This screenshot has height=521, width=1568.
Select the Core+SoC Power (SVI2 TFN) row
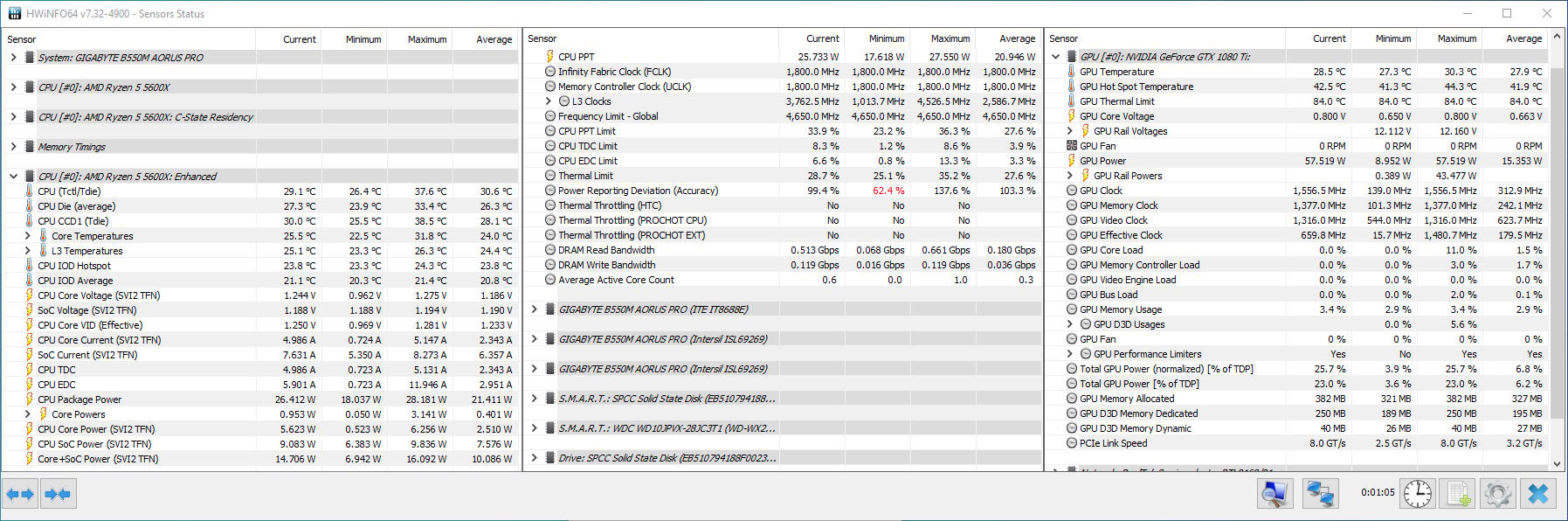[x=261, y=459]
